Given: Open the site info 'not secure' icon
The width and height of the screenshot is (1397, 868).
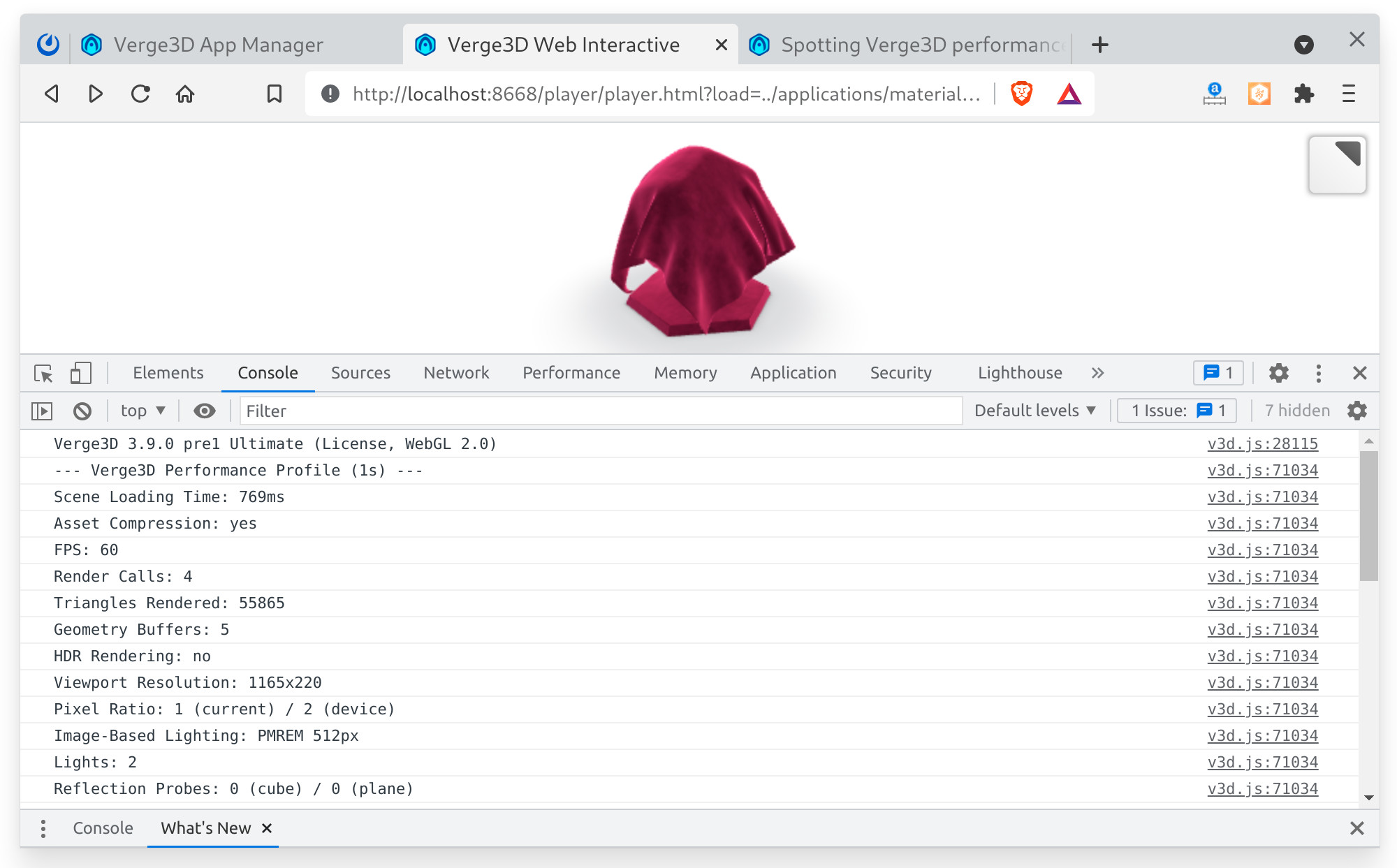Looking at the screenshot, I should (x=330, y=94).
